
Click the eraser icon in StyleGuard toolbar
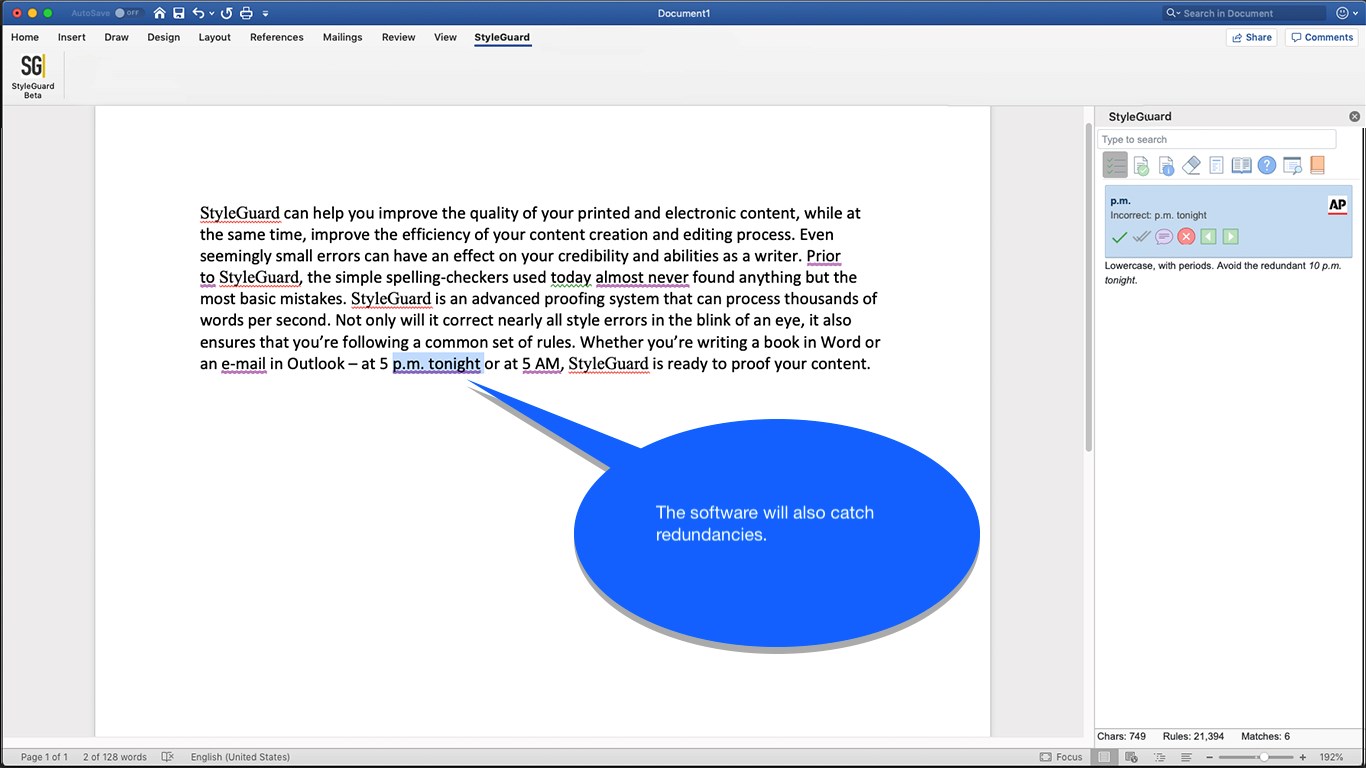[1191, 165]
